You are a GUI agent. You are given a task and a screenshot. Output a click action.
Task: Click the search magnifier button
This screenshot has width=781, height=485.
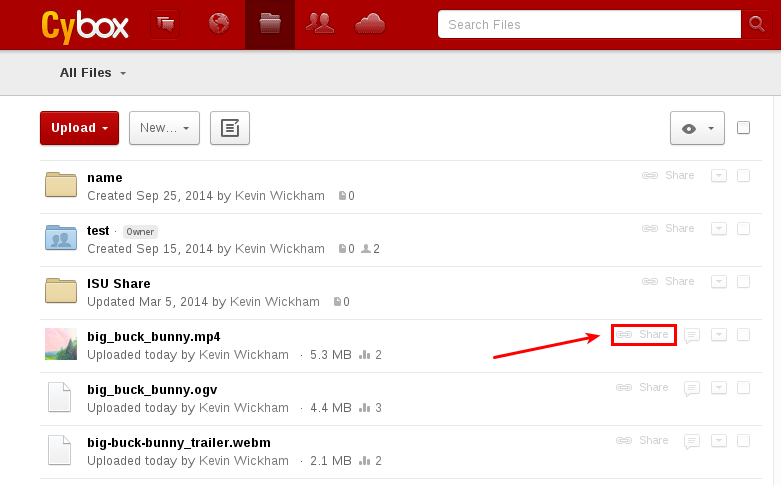pos(756,24)
